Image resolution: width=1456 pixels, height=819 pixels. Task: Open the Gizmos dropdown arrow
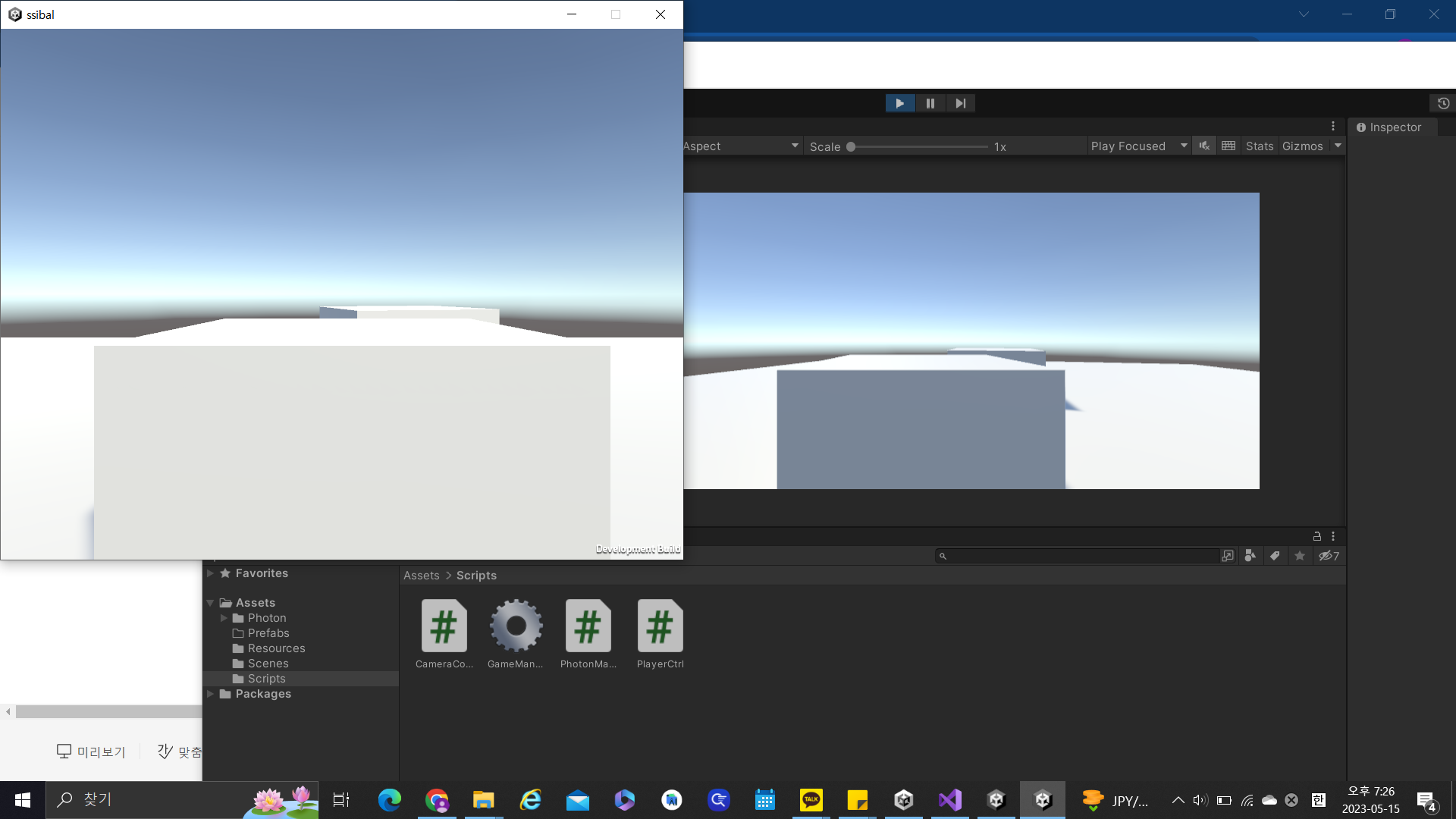point(1338,146)
